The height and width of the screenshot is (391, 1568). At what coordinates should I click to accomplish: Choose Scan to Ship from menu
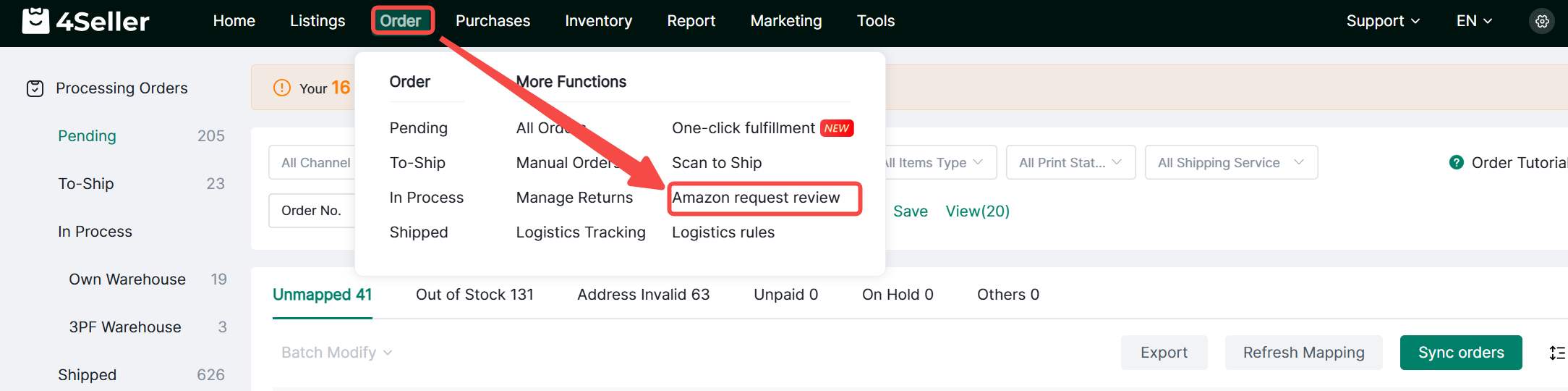click(717, 163)
